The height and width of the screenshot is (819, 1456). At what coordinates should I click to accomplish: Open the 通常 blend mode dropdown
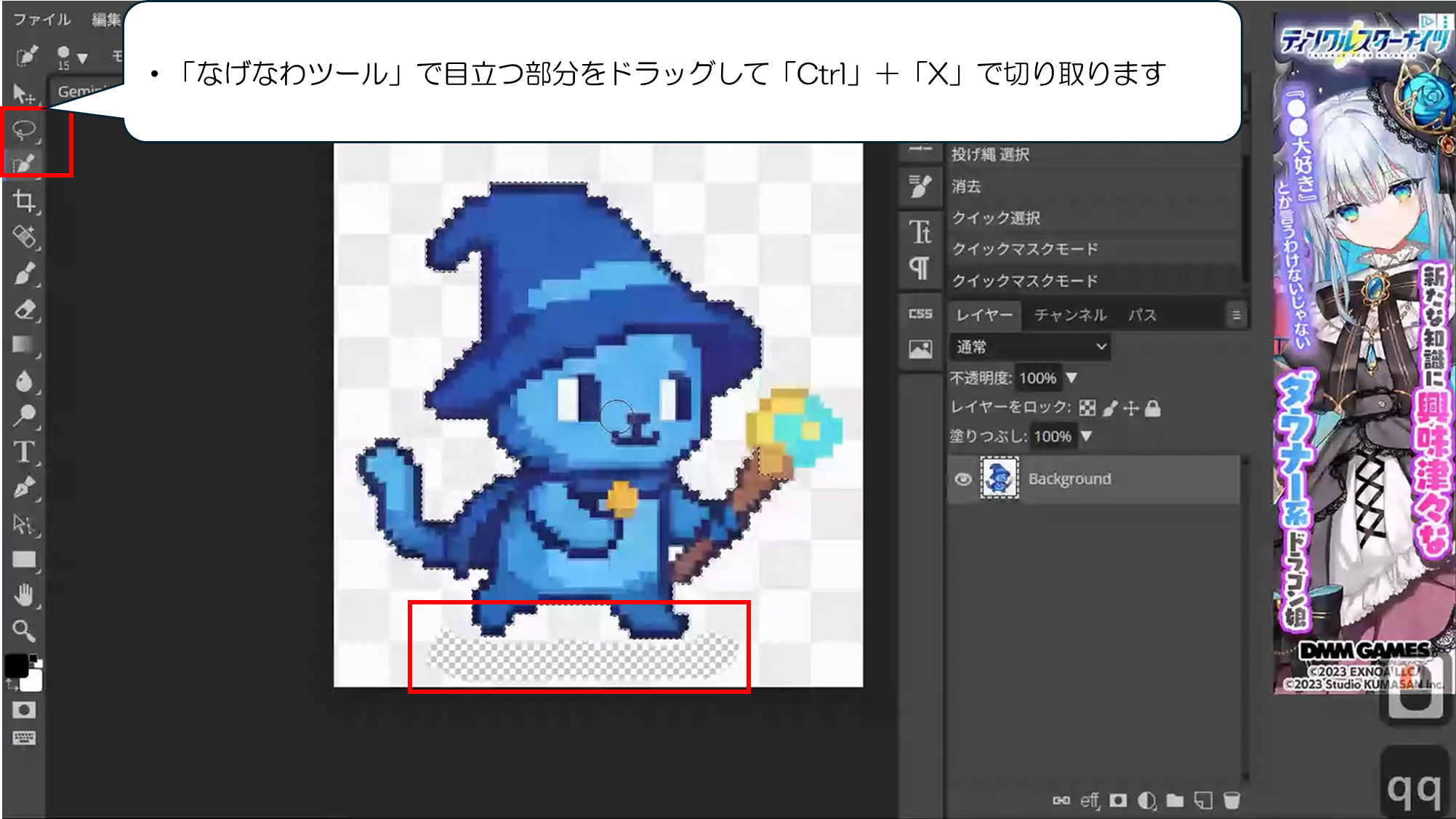[1030, 347]
